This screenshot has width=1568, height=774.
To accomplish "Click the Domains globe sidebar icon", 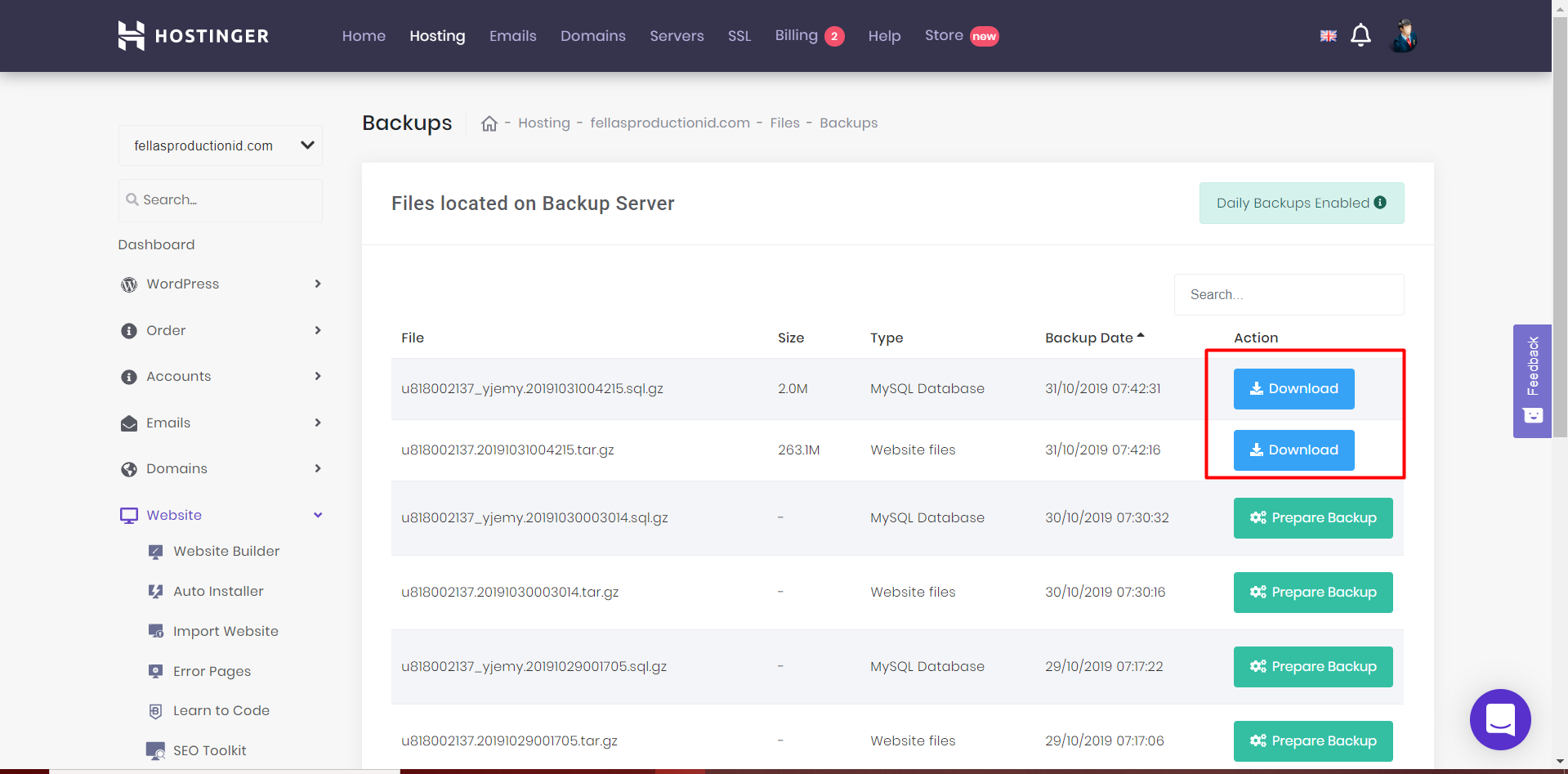I will point(129,469).
